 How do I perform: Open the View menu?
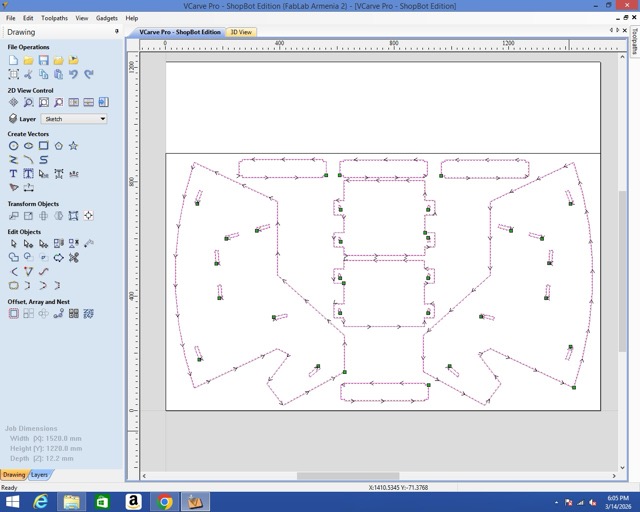point(82,18)
